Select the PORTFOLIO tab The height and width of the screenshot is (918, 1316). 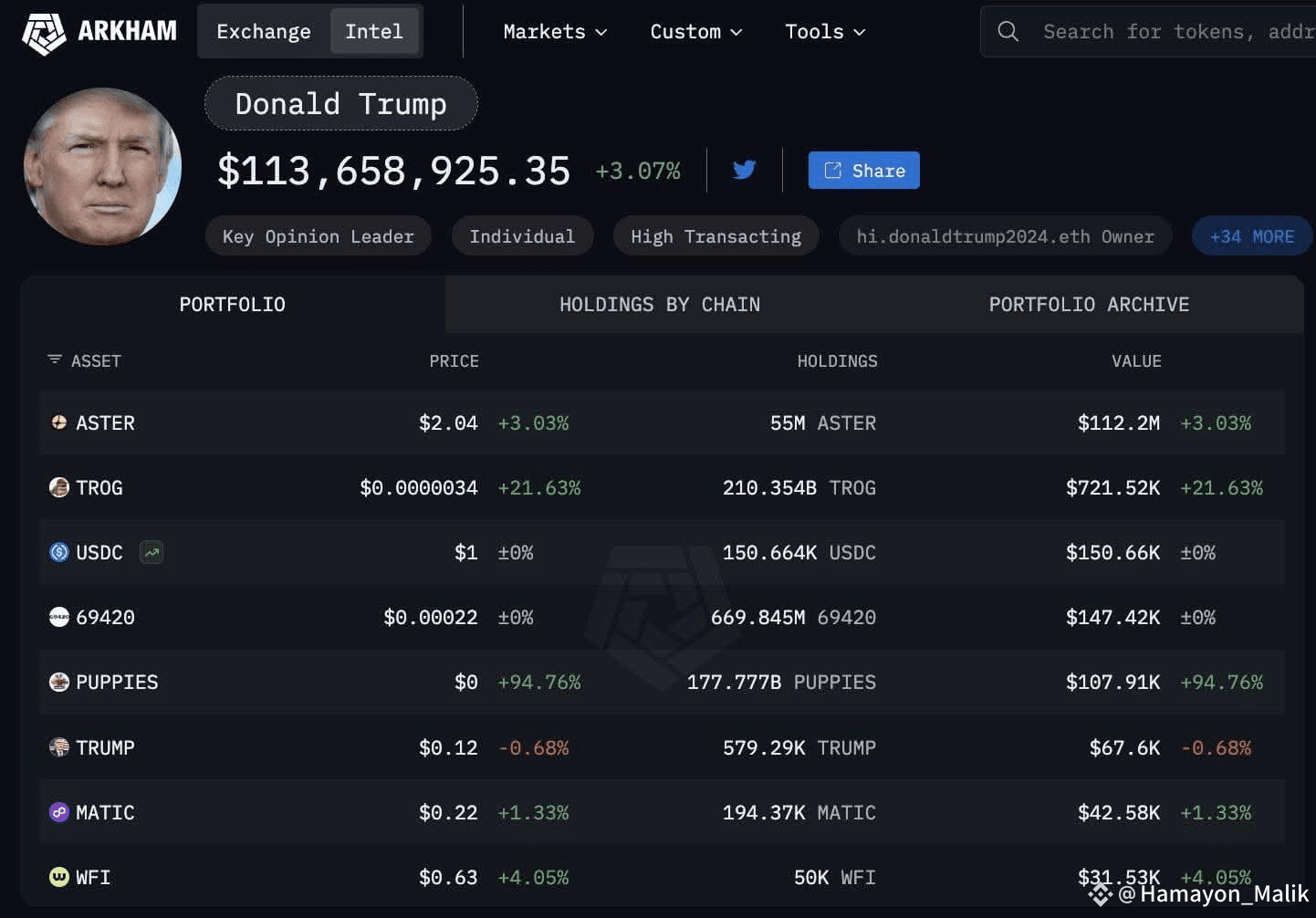tap(233, 304)
